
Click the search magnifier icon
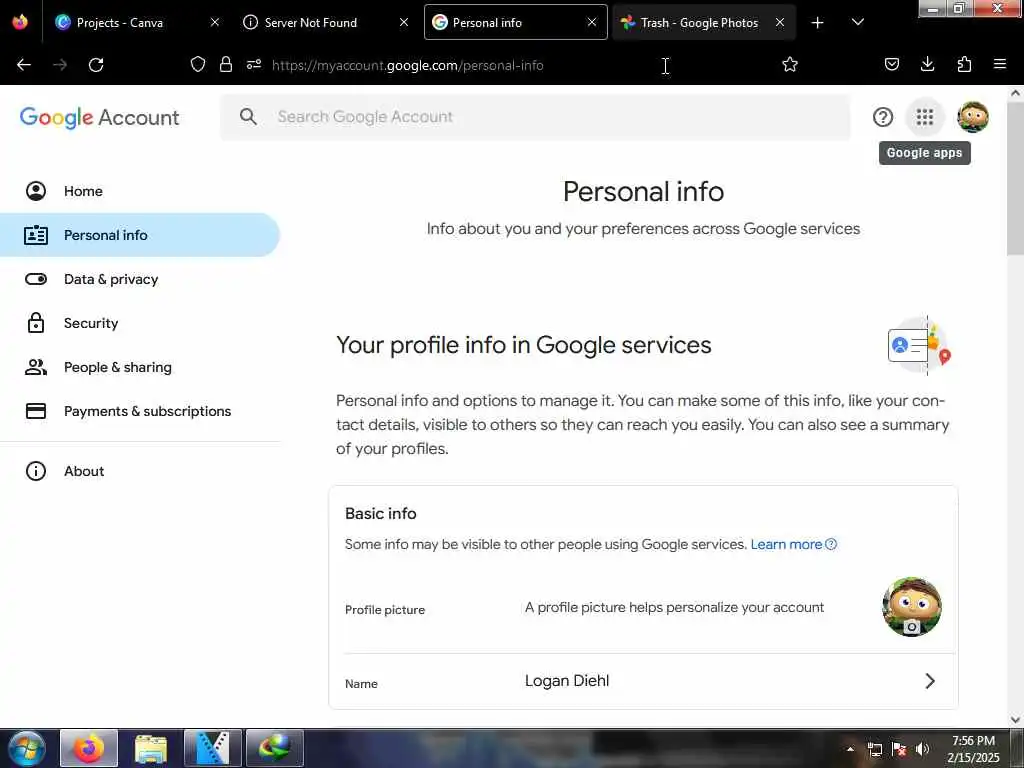click(248, 117)
